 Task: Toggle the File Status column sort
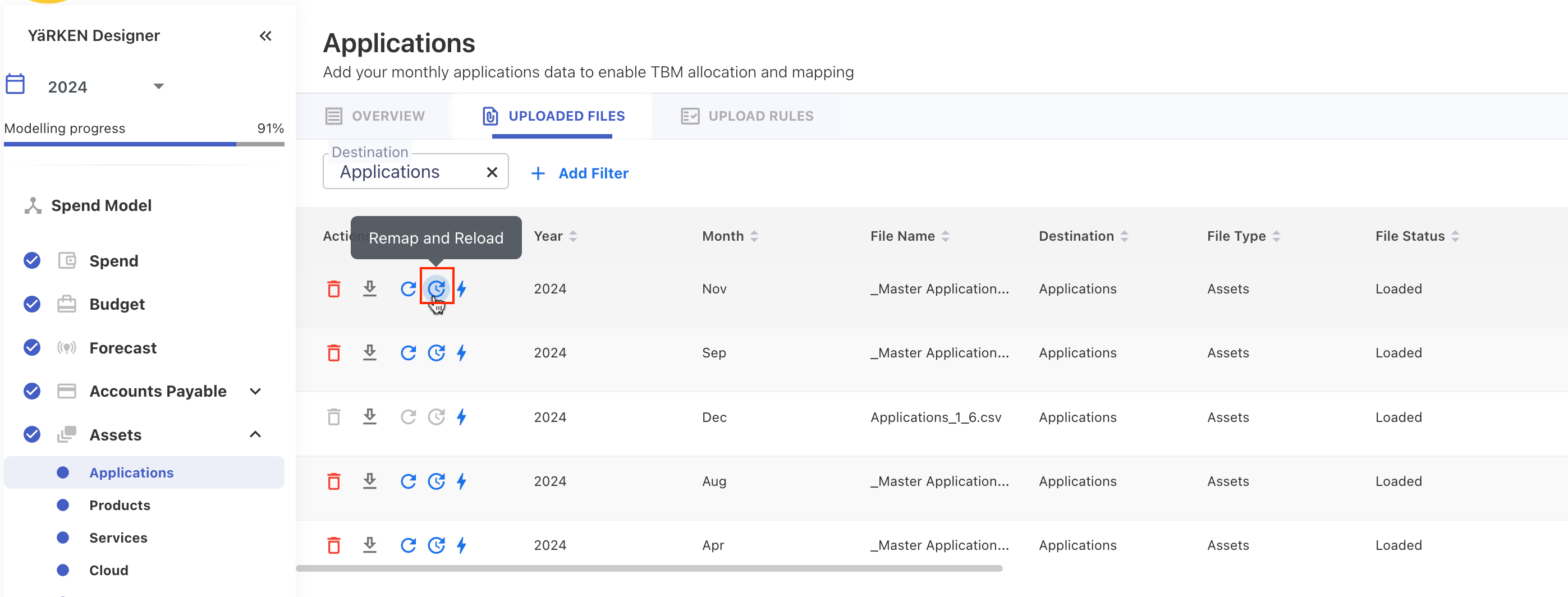[x=1455, y=236]
